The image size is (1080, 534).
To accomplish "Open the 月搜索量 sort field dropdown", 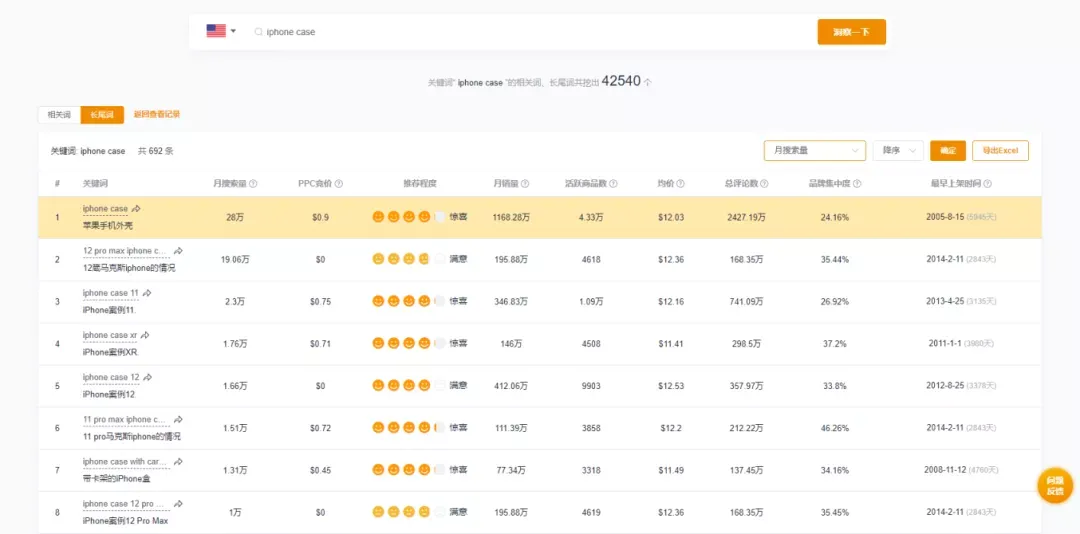I will tap(815, 150).
